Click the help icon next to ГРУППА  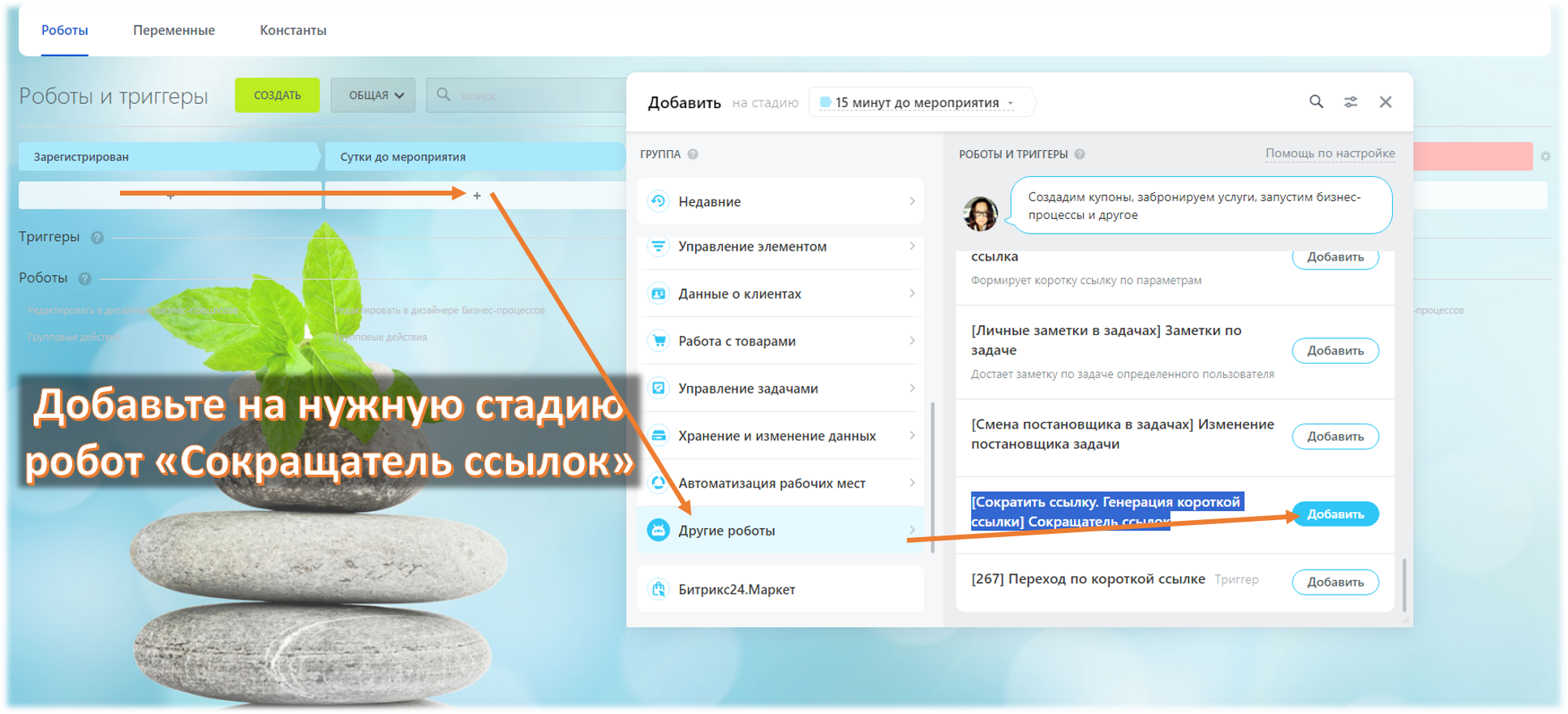[693, 154]
